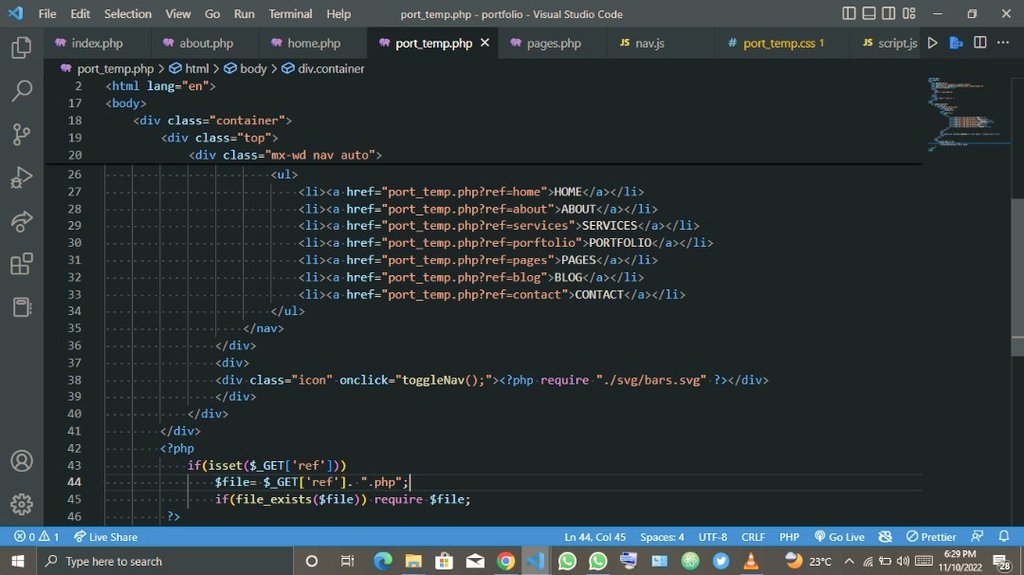This screenshot has height=575, width=1024.
Task: Open the Spaces: 4 indentation selector
Action: point(662,536)
